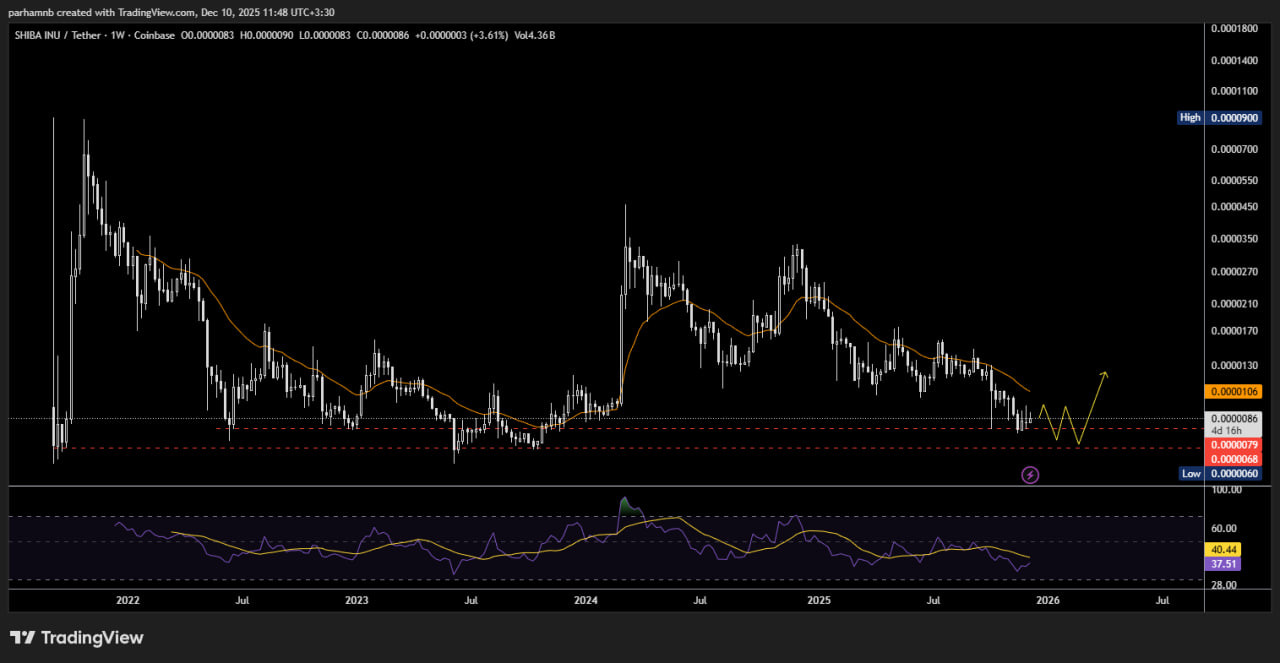Click the High price label badge

point(1190,118)
